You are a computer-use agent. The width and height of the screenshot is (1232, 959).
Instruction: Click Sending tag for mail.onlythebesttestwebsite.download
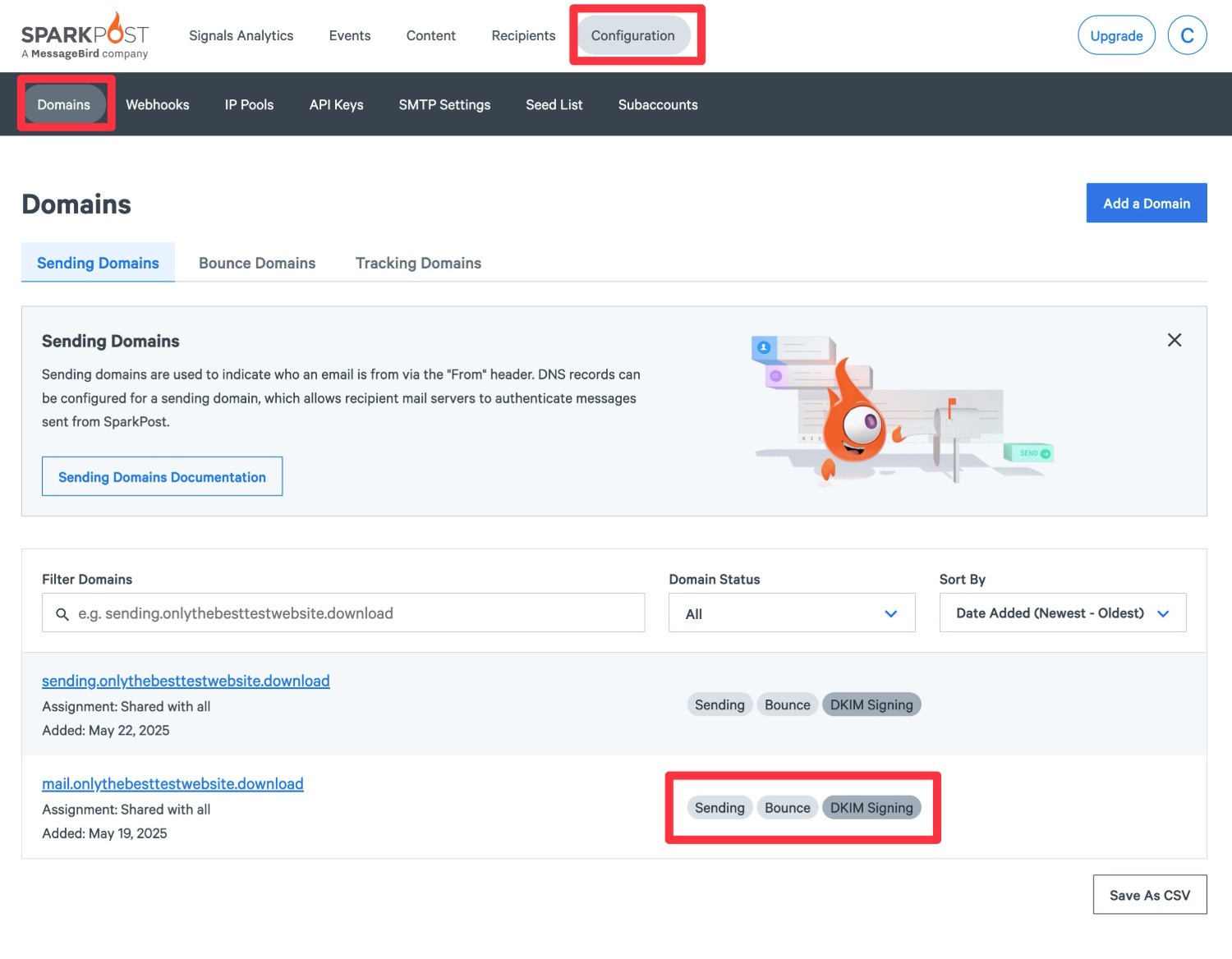719,808
